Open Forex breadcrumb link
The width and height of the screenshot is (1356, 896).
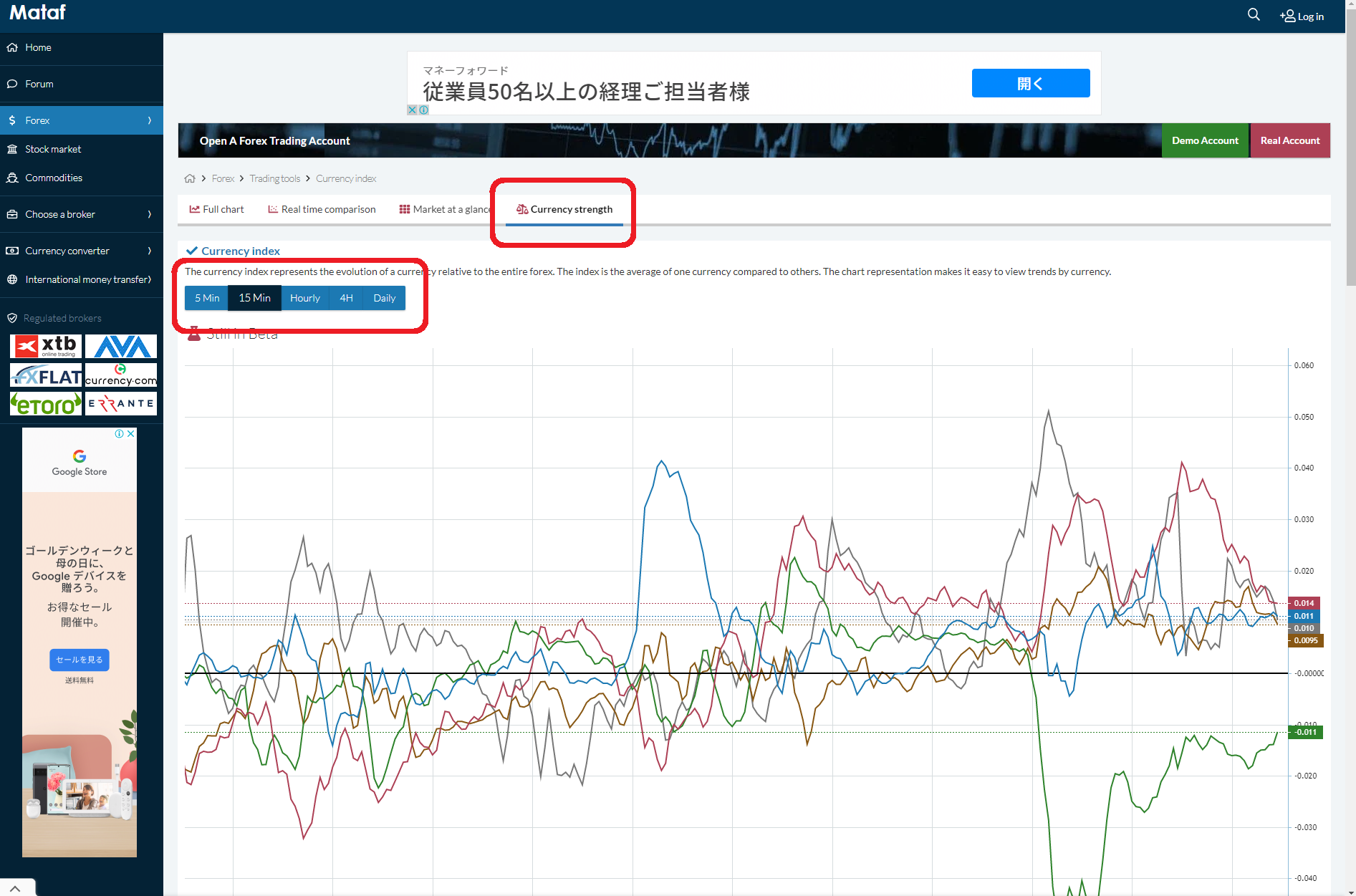click(223, 178)
